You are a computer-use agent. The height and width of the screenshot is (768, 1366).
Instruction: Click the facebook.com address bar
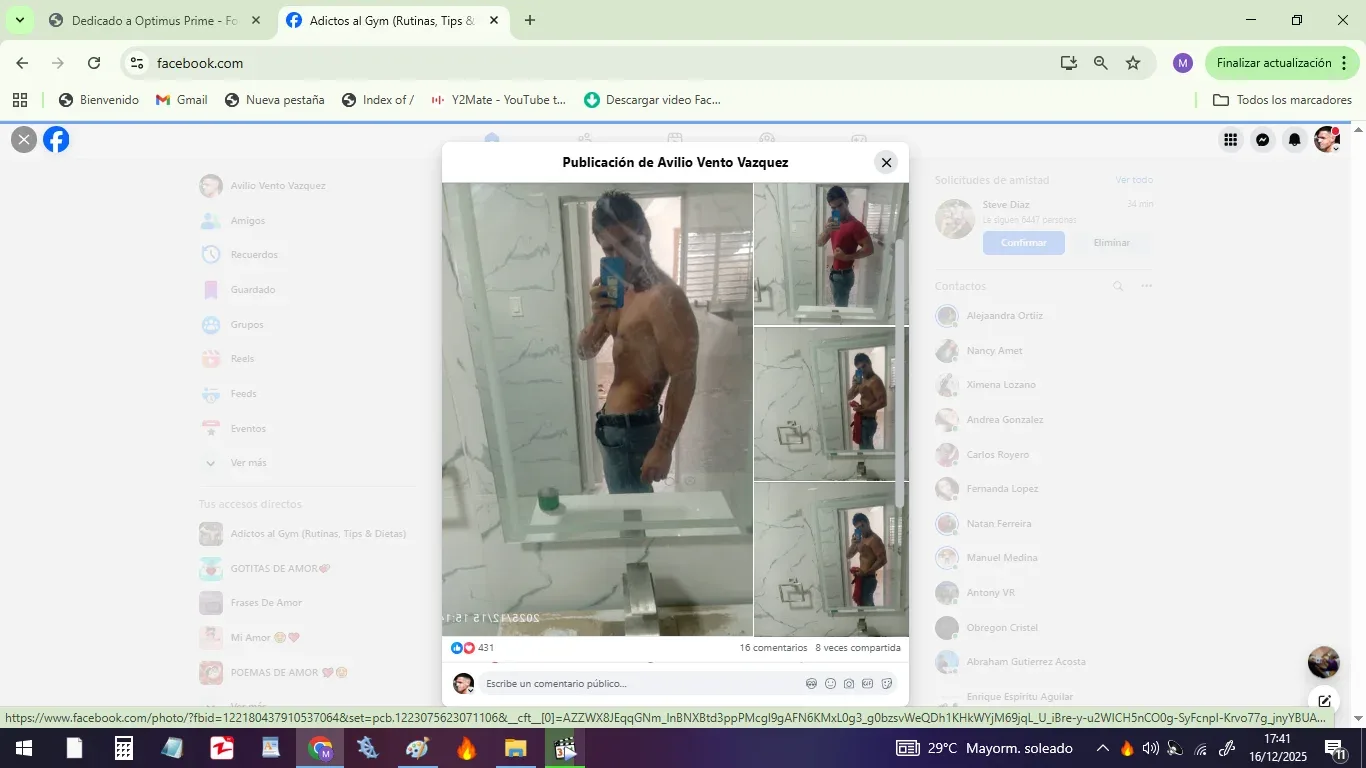pyautogui.click(x=600, y=63)
